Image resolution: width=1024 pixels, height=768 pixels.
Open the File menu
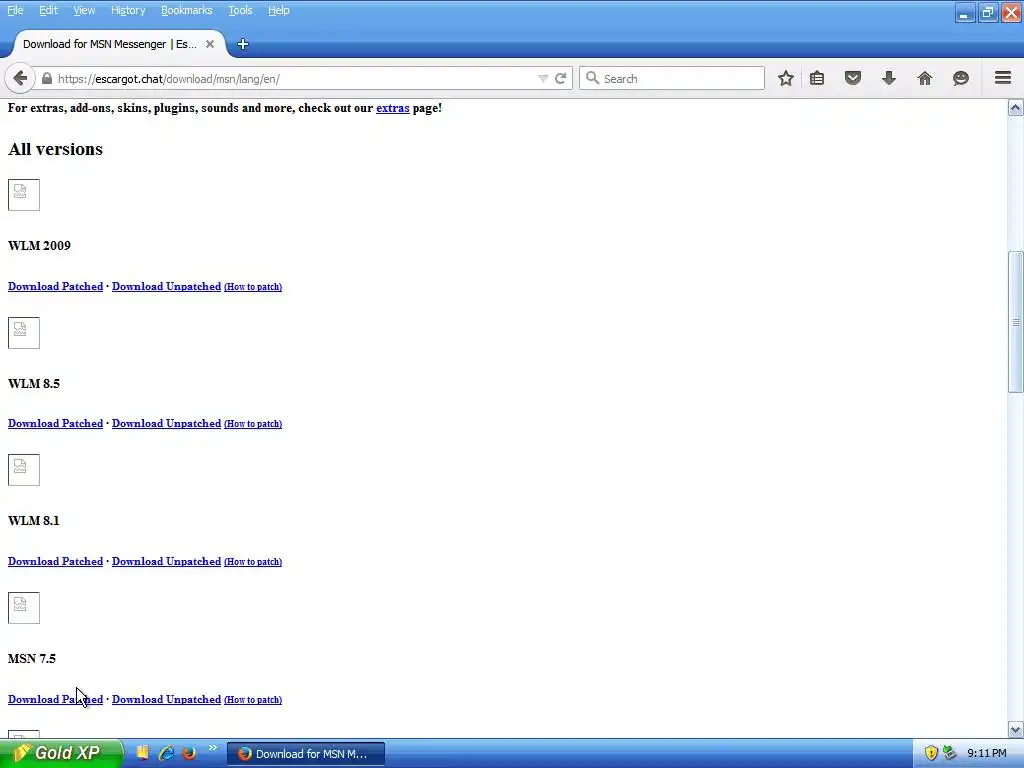[15, 10]
